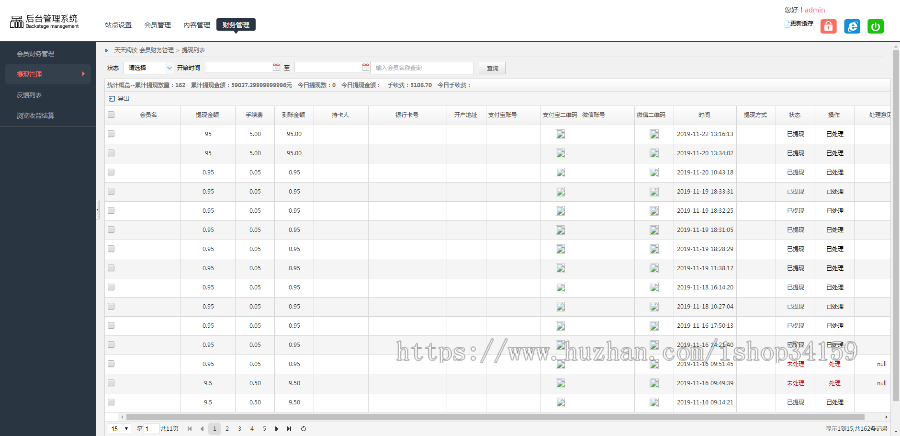Open the 会员管理 top menu
Viewport: 900px width, 436px height.
157,25
